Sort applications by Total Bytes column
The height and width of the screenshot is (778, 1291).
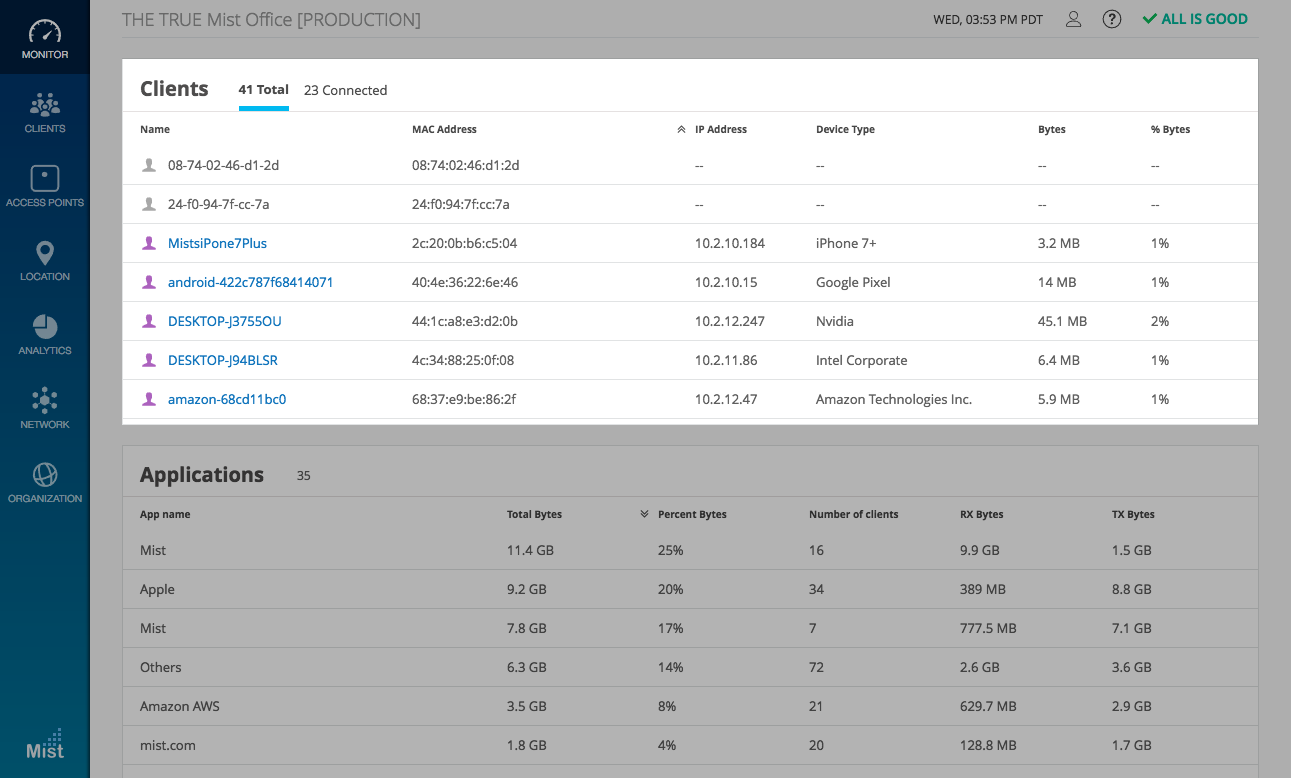534,514
